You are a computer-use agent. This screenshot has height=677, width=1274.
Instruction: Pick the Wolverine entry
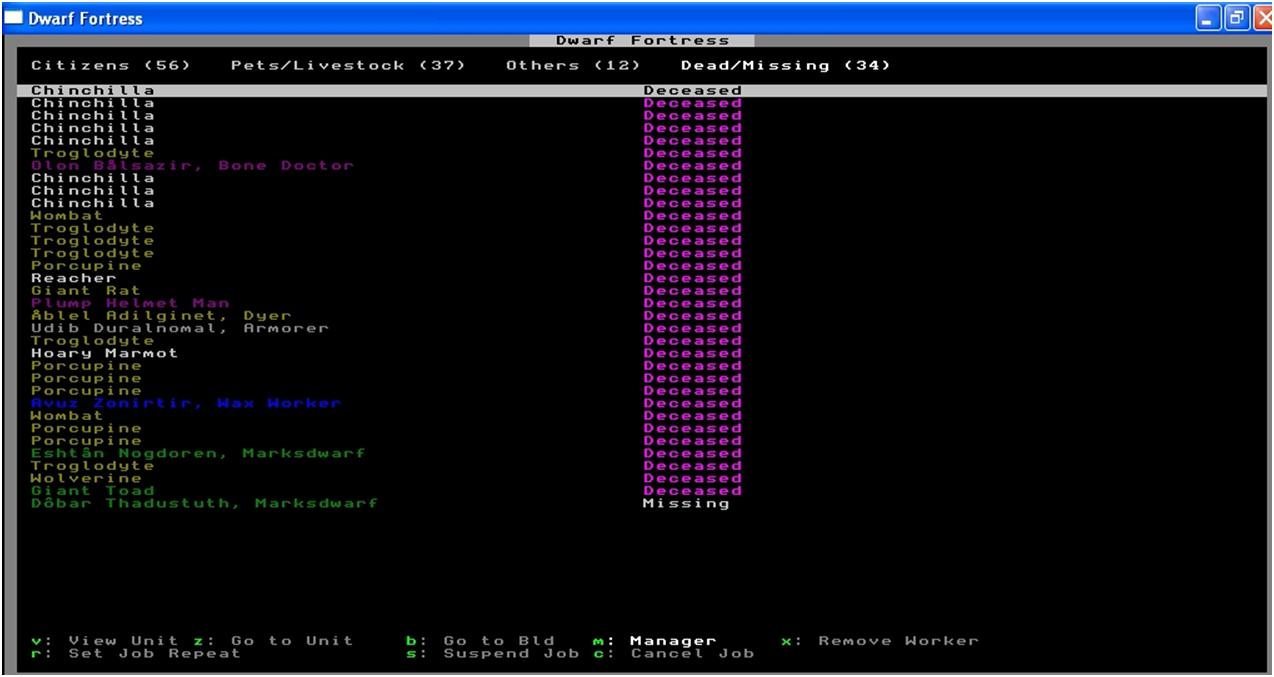(x=86, y=478)
